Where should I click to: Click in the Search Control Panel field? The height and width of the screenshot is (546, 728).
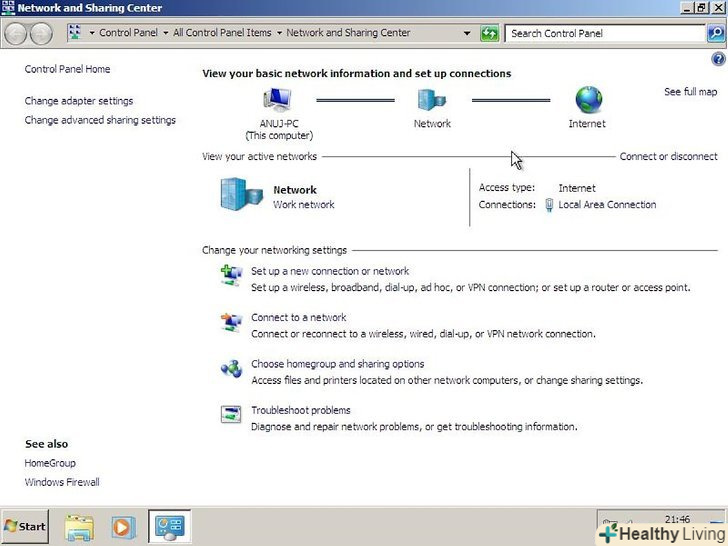[605, 33]
